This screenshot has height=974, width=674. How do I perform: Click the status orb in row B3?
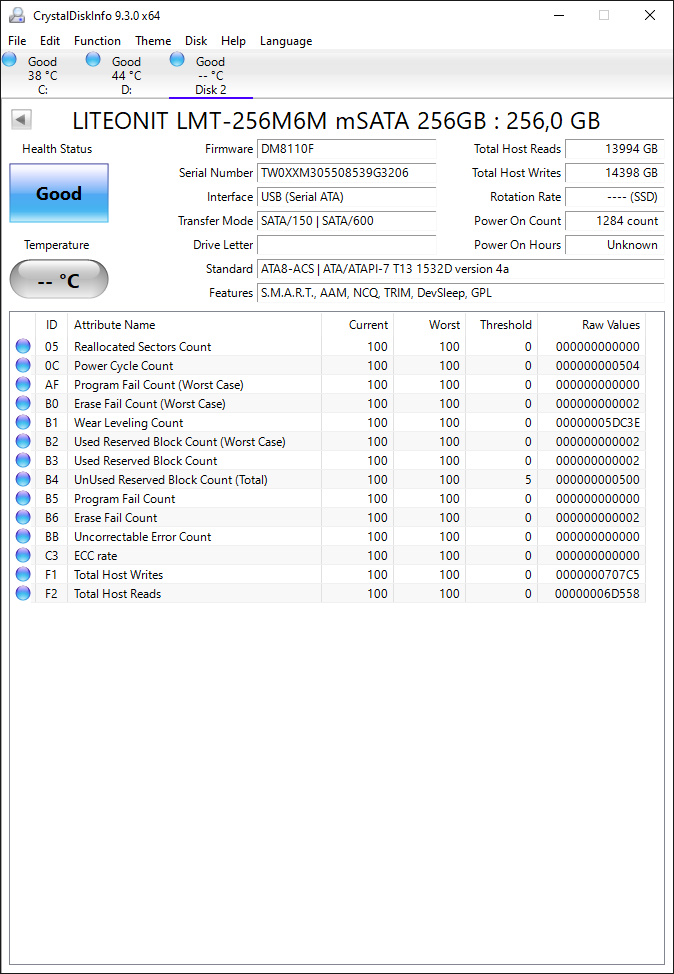click(x=23, y=460)
